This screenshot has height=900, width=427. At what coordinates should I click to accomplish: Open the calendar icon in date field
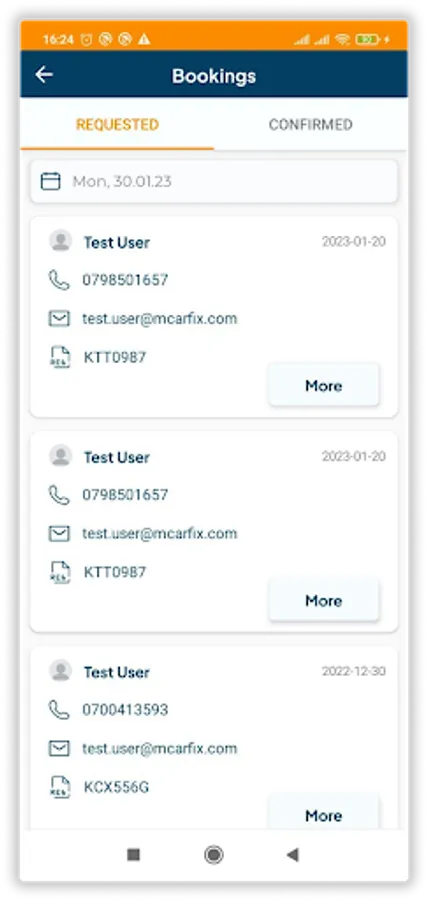click(x=51, y=181)
